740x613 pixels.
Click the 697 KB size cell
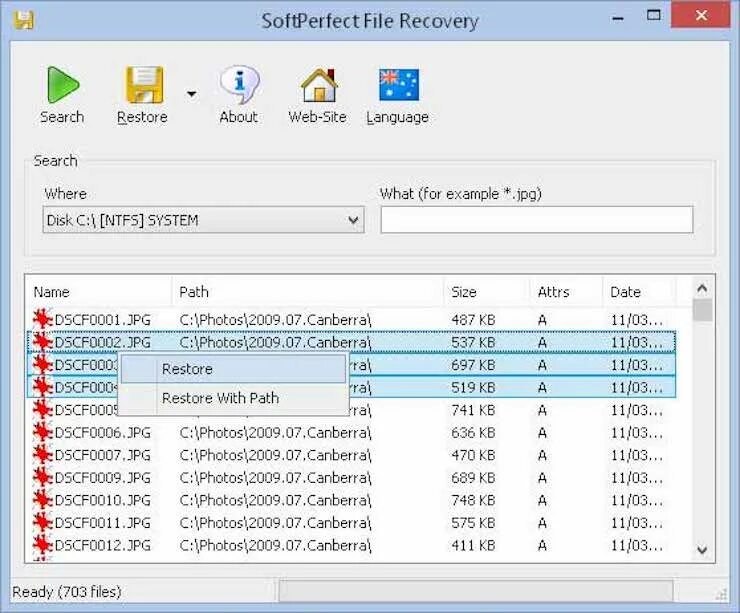[x=473, y=365]
